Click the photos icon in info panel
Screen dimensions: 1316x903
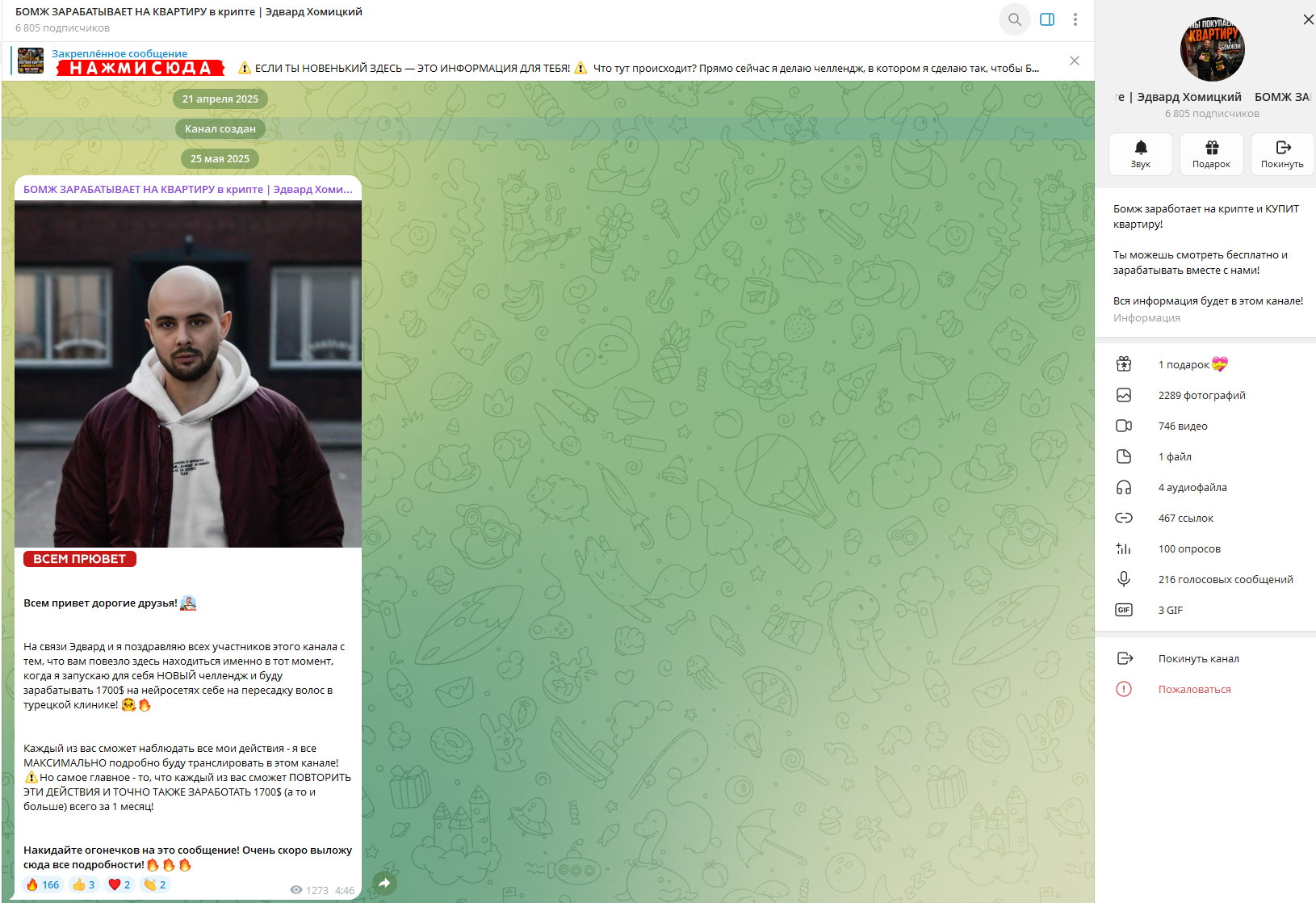pyautogui.click(x=1124, y=395)
